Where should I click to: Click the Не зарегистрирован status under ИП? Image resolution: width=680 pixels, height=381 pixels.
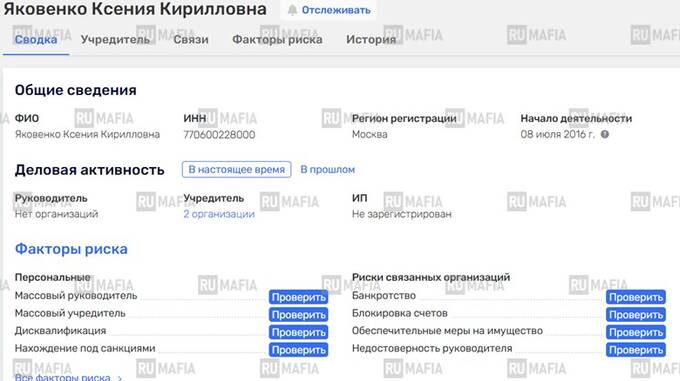click(402, 214)
